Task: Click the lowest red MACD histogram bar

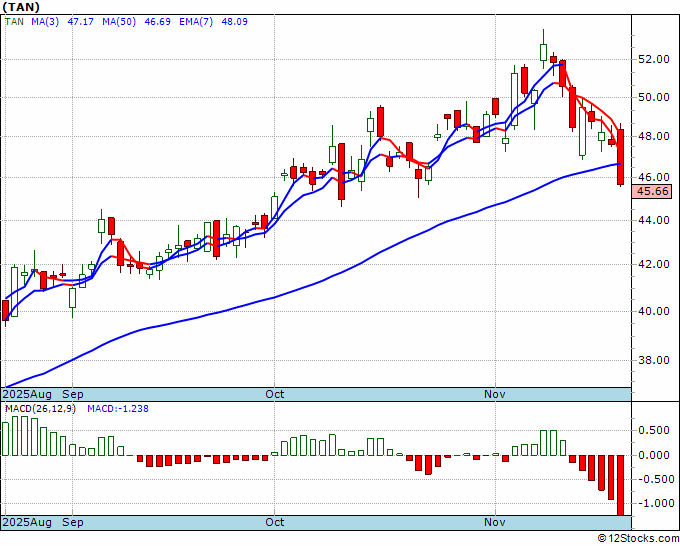Action: [x=621, y=485]
